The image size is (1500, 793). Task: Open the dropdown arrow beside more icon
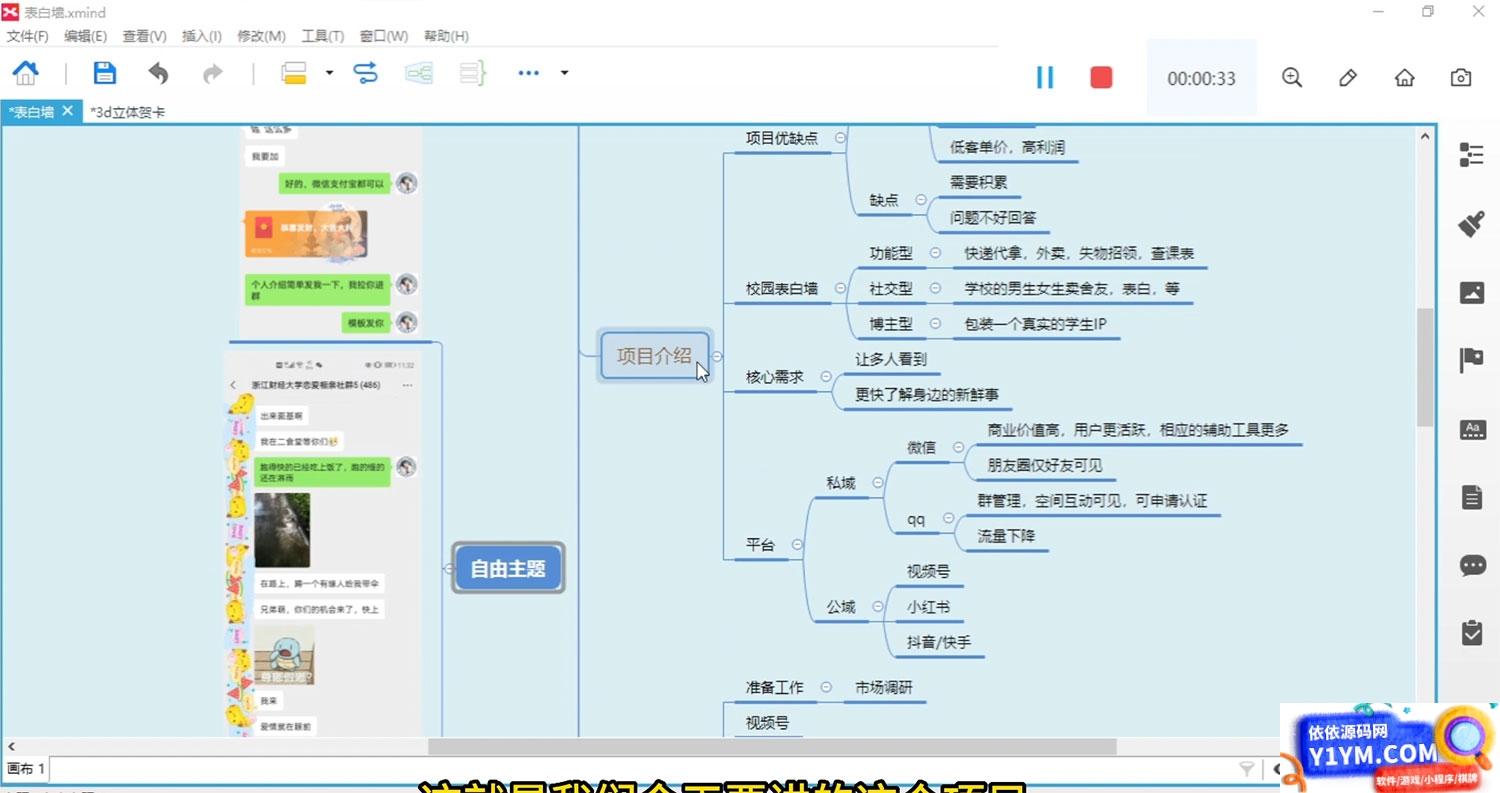564,73
